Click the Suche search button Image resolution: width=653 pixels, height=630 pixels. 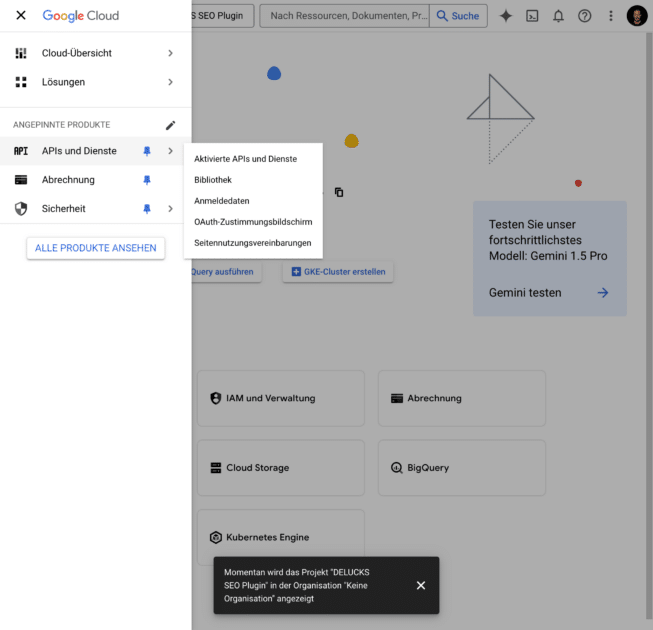point(458,16)
